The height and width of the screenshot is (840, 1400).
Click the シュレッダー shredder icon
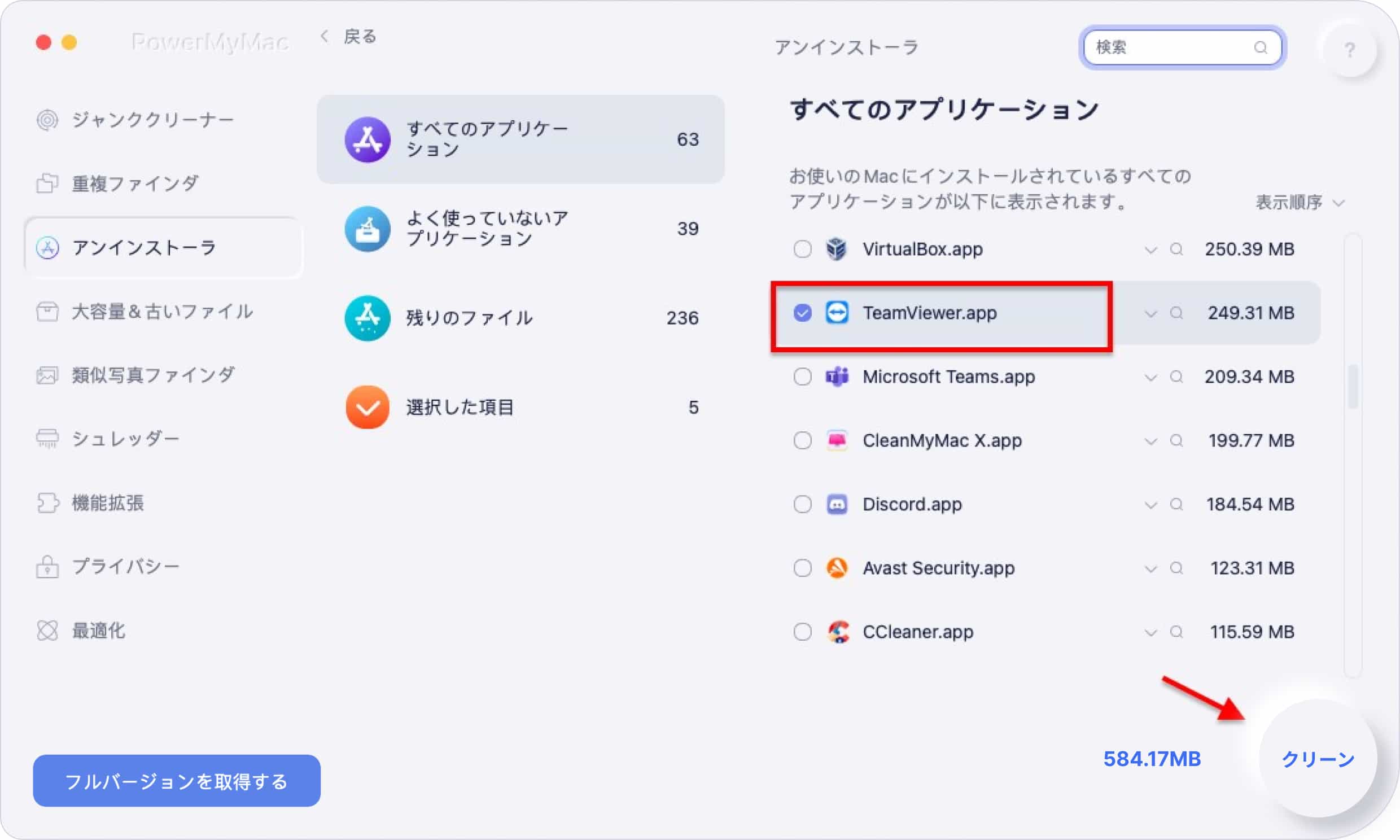point(47,439)
